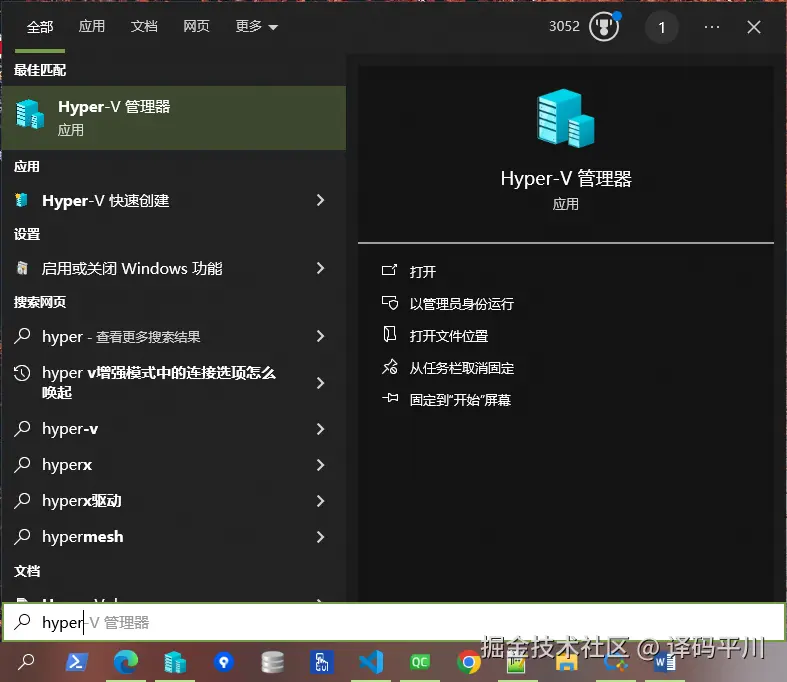Click the rewards trophy icon

(x=604, y=27)
